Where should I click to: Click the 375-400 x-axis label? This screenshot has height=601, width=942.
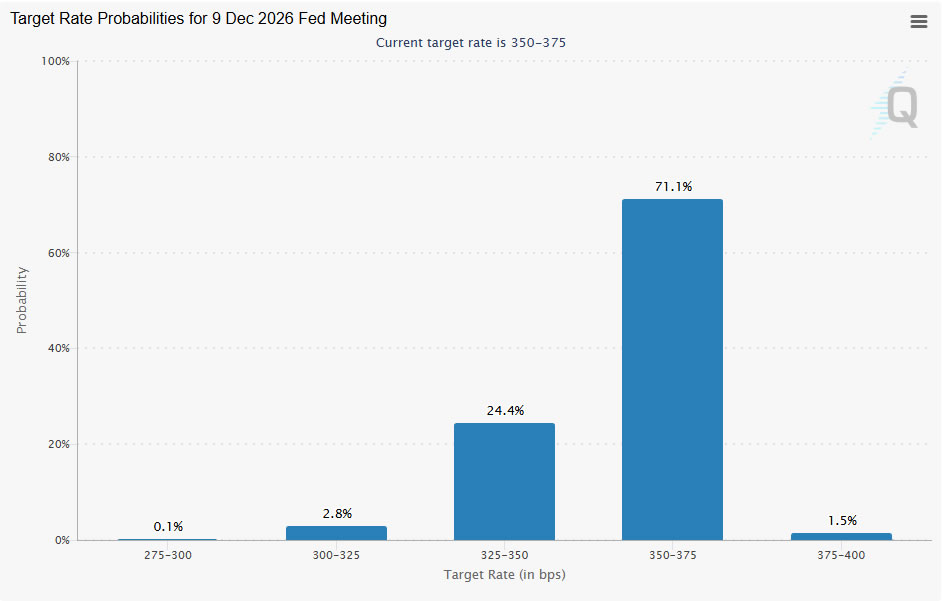pyautogui.click(x=840, y=554)
